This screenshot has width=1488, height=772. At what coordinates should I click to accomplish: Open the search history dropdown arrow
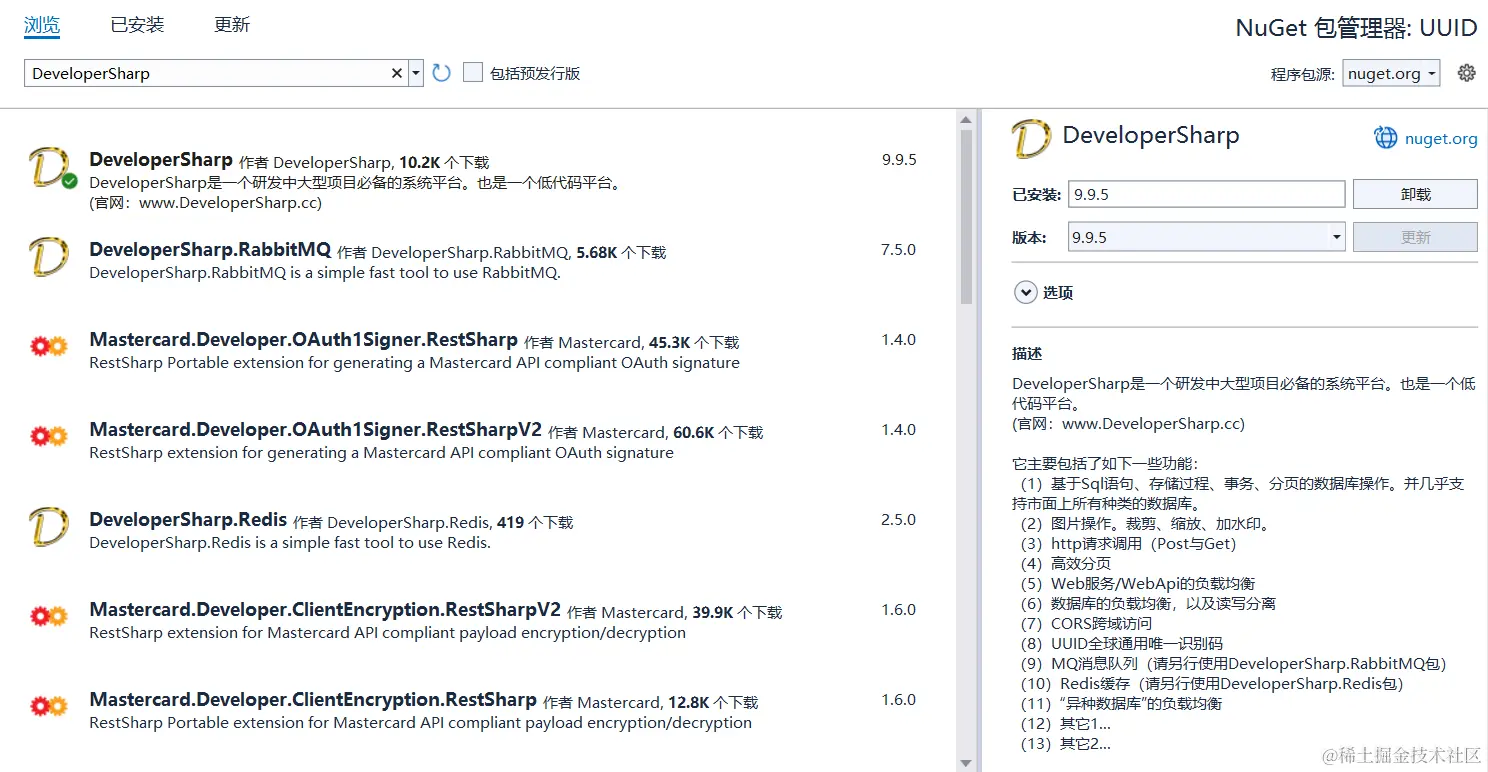(x=416, y=73)
